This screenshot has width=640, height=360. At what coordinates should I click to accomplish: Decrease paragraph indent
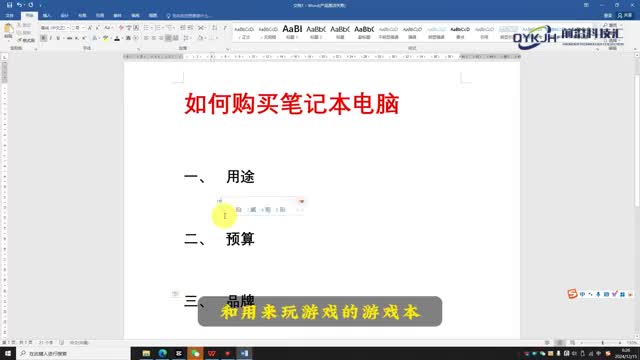[183, 28]
